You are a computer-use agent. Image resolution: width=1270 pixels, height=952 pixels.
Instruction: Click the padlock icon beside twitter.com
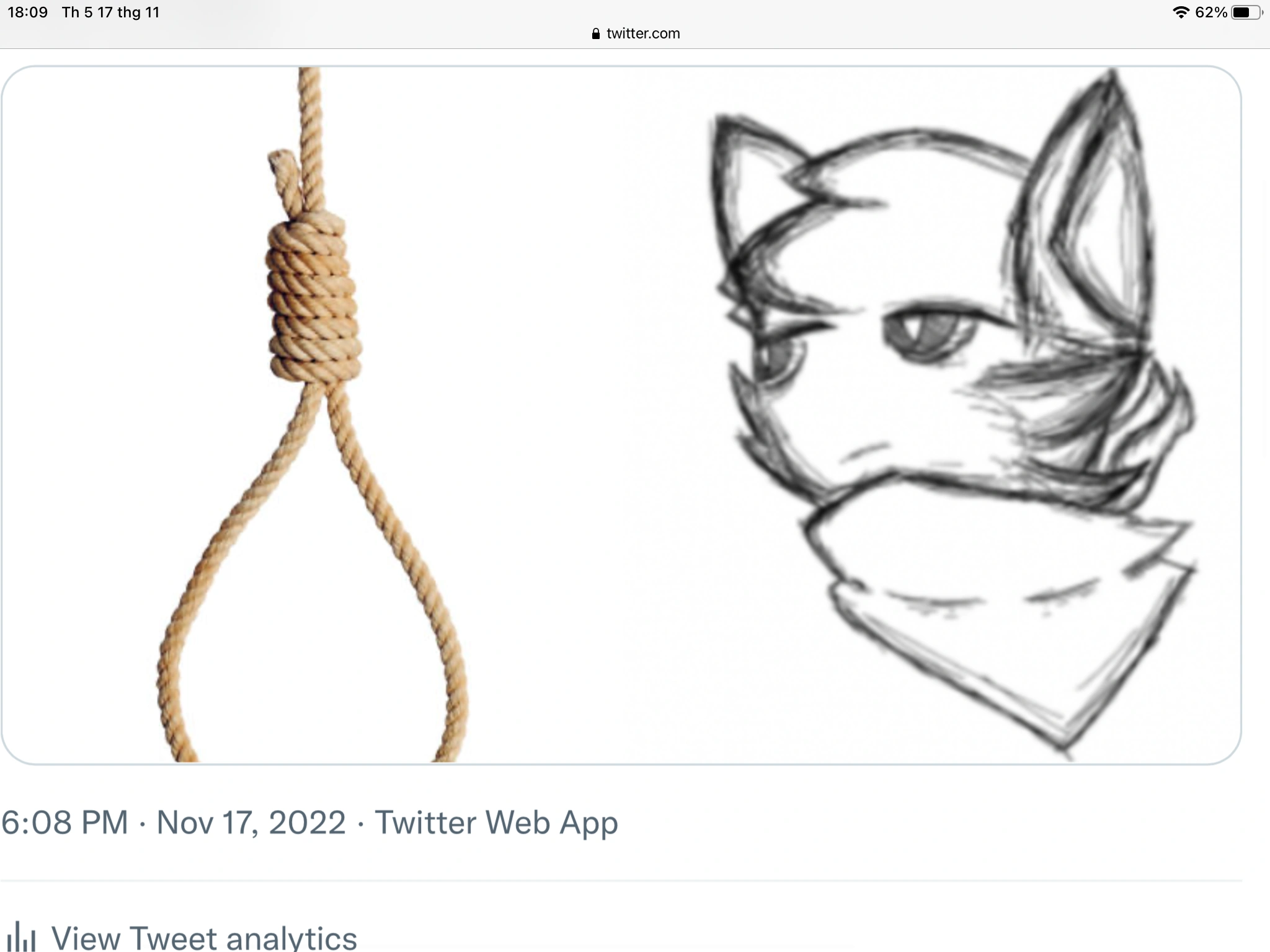pos(596,34)
